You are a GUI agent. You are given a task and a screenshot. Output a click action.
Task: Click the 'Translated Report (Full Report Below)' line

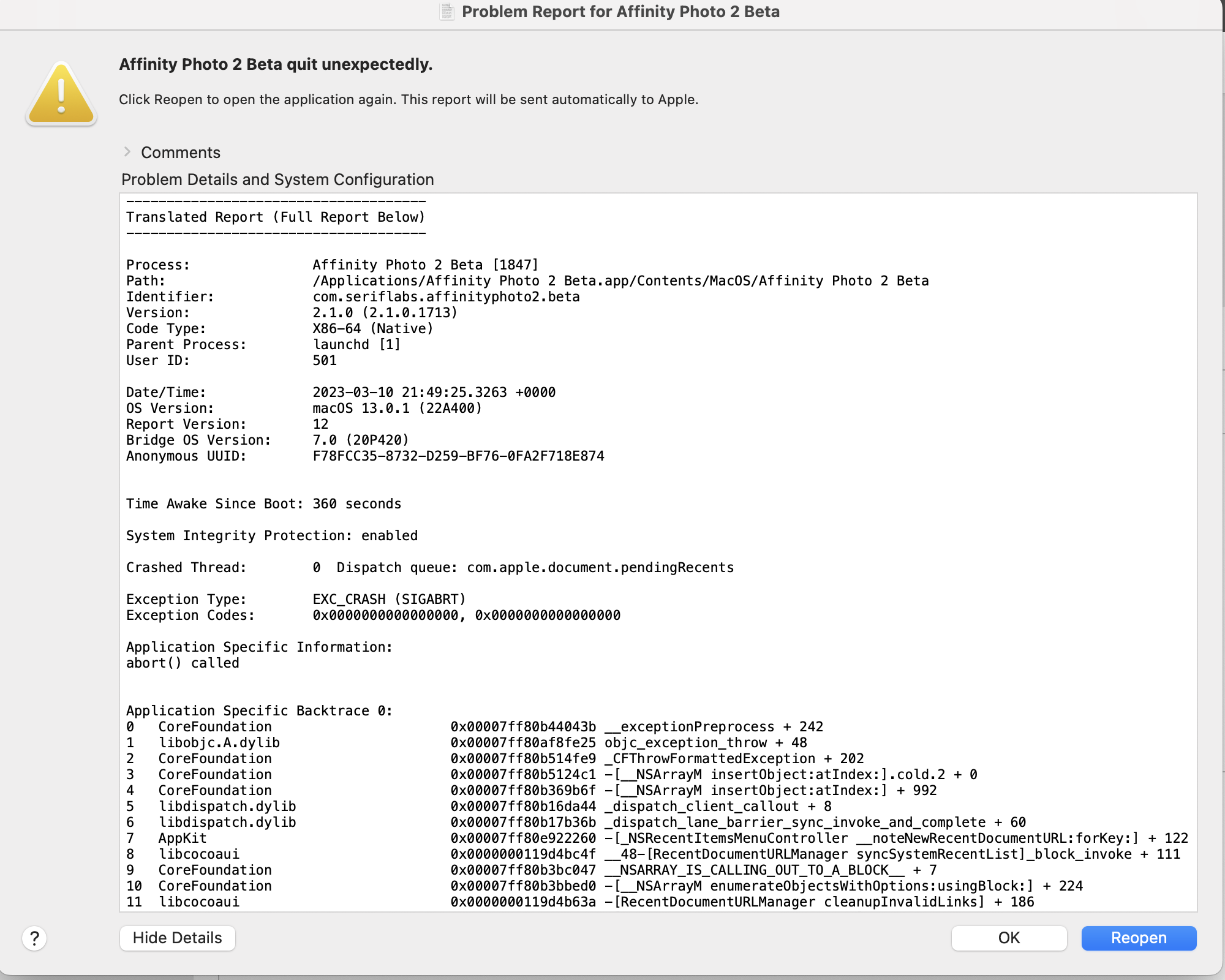(x=276, y=217)
